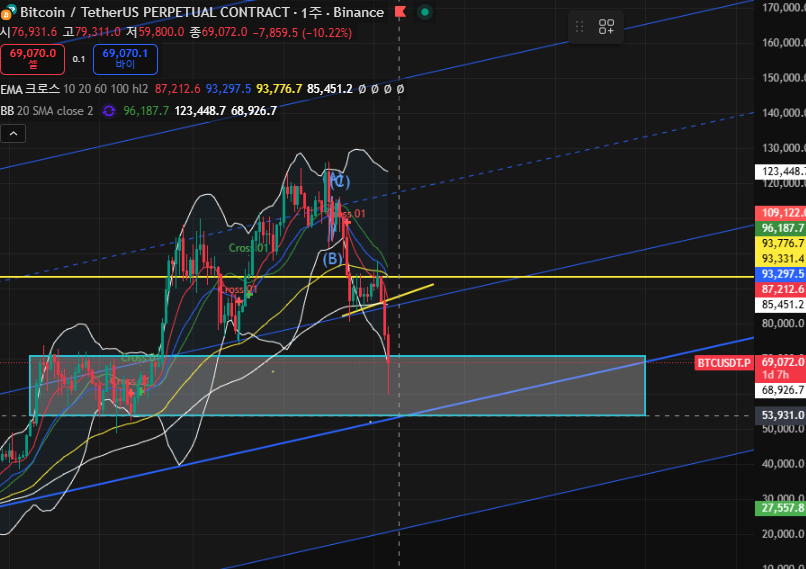This screenshot has height=569, width=806.
Task: Click the BTCUSDT.P price line label
Action: pos(724,363)
